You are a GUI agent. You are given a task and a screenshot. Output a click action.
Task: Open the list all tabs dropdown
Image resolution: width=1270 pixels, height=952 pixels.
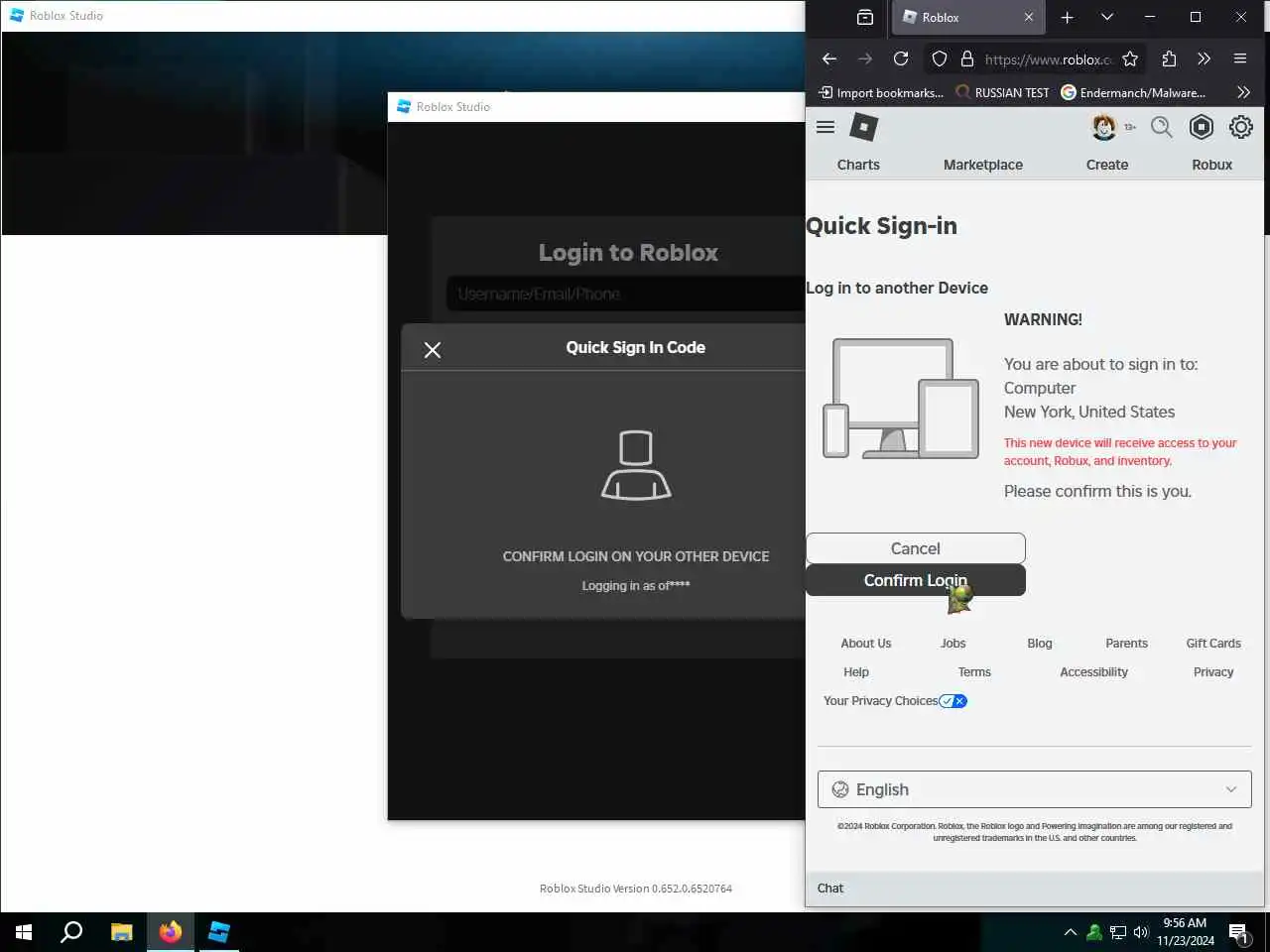1107,17
